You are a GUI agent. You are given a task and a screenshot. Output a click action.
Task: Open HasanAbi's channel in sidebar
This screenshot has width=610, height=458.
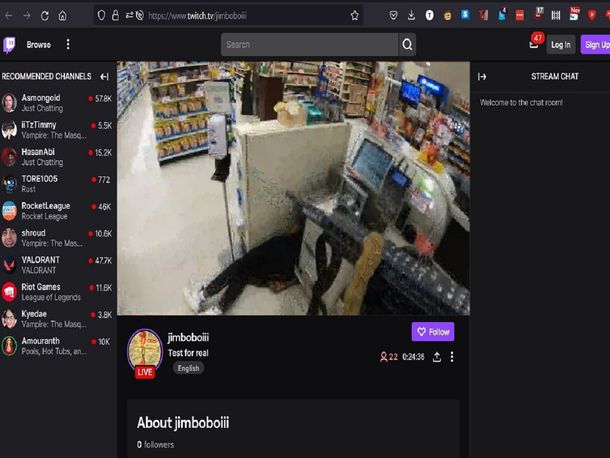click(57, 157)
